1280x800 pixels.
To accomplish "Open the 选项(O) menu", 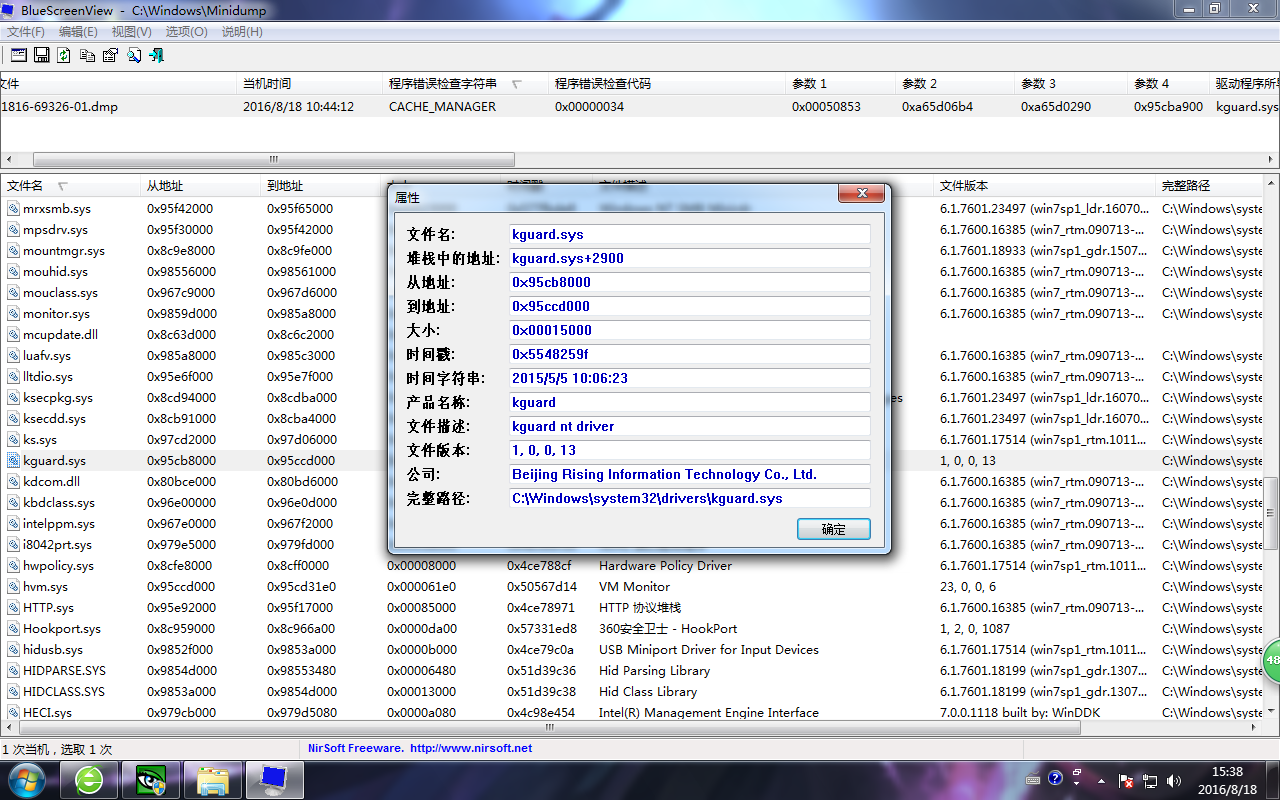I will [186, 32].
